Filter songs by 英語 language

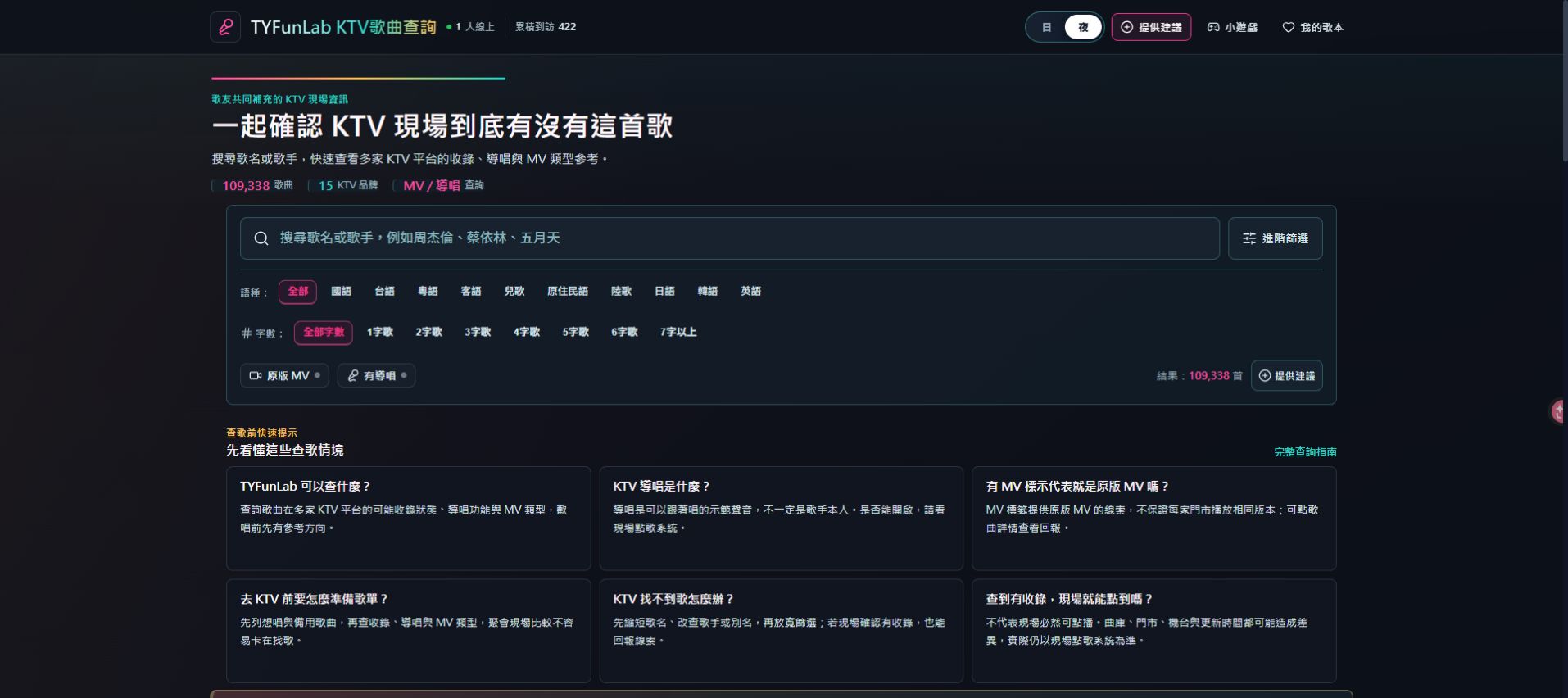pos(751,292)
